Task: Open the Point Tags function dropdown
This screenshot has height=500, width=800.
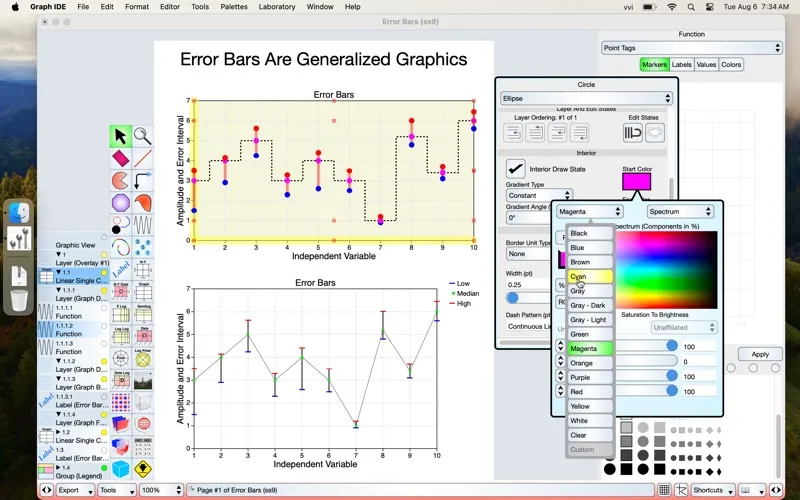Action: tap(691, 47)
